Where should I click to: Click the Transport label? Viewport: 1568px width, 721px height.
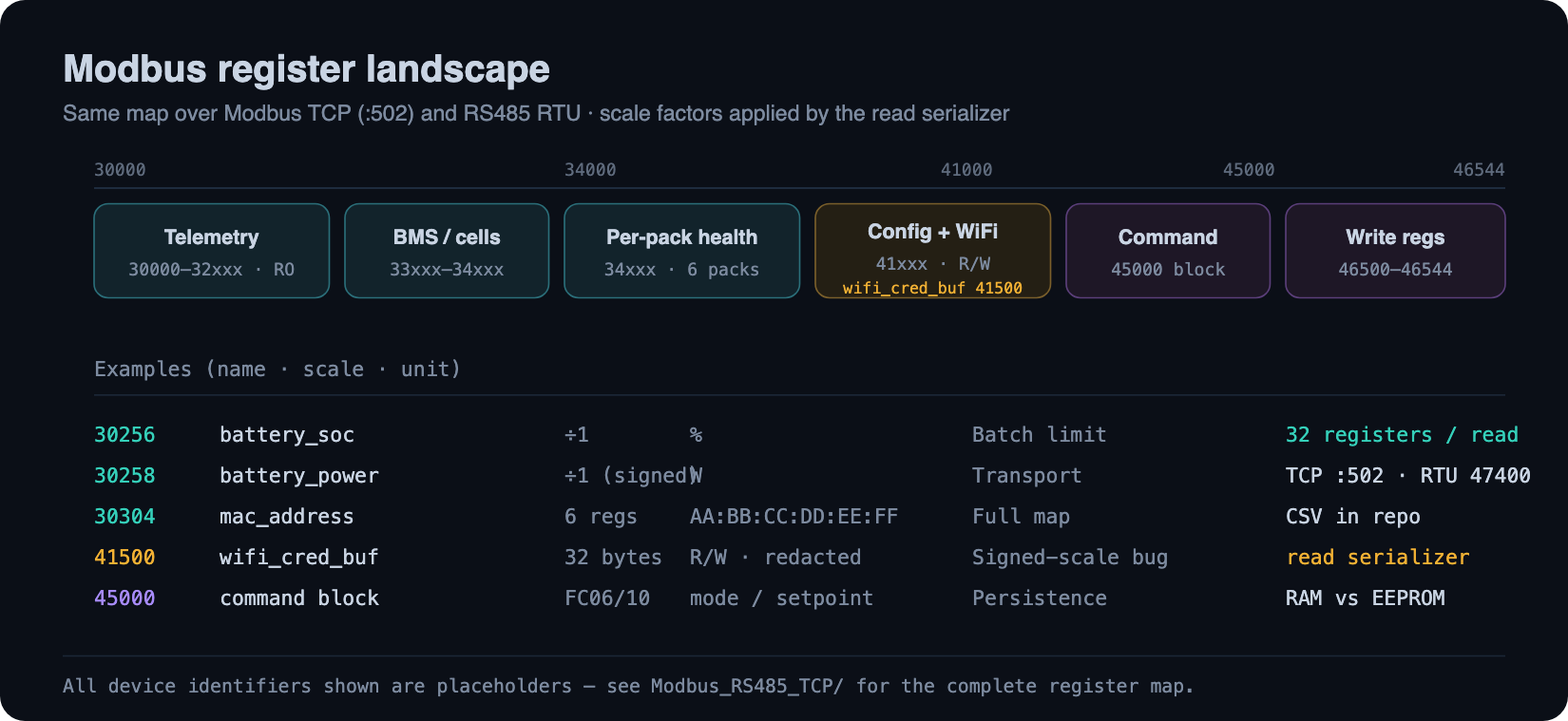[x=1026, y=476]
